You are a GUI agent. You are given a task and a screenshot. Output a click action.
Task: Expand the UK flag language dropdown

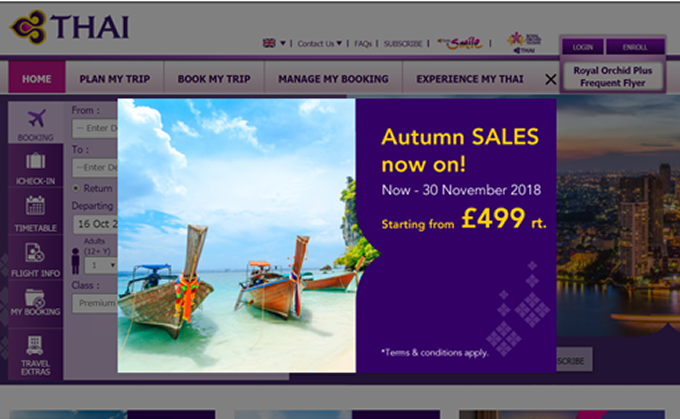pos(274,43)
